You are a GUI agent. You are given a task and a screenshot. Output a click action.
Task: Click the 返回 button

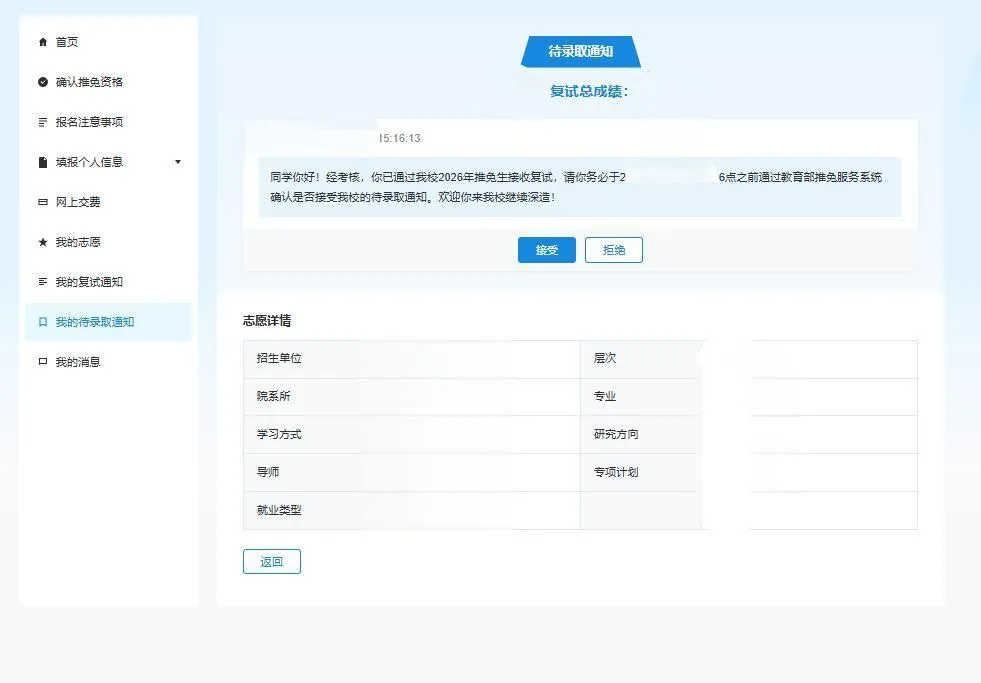[272, 562]
